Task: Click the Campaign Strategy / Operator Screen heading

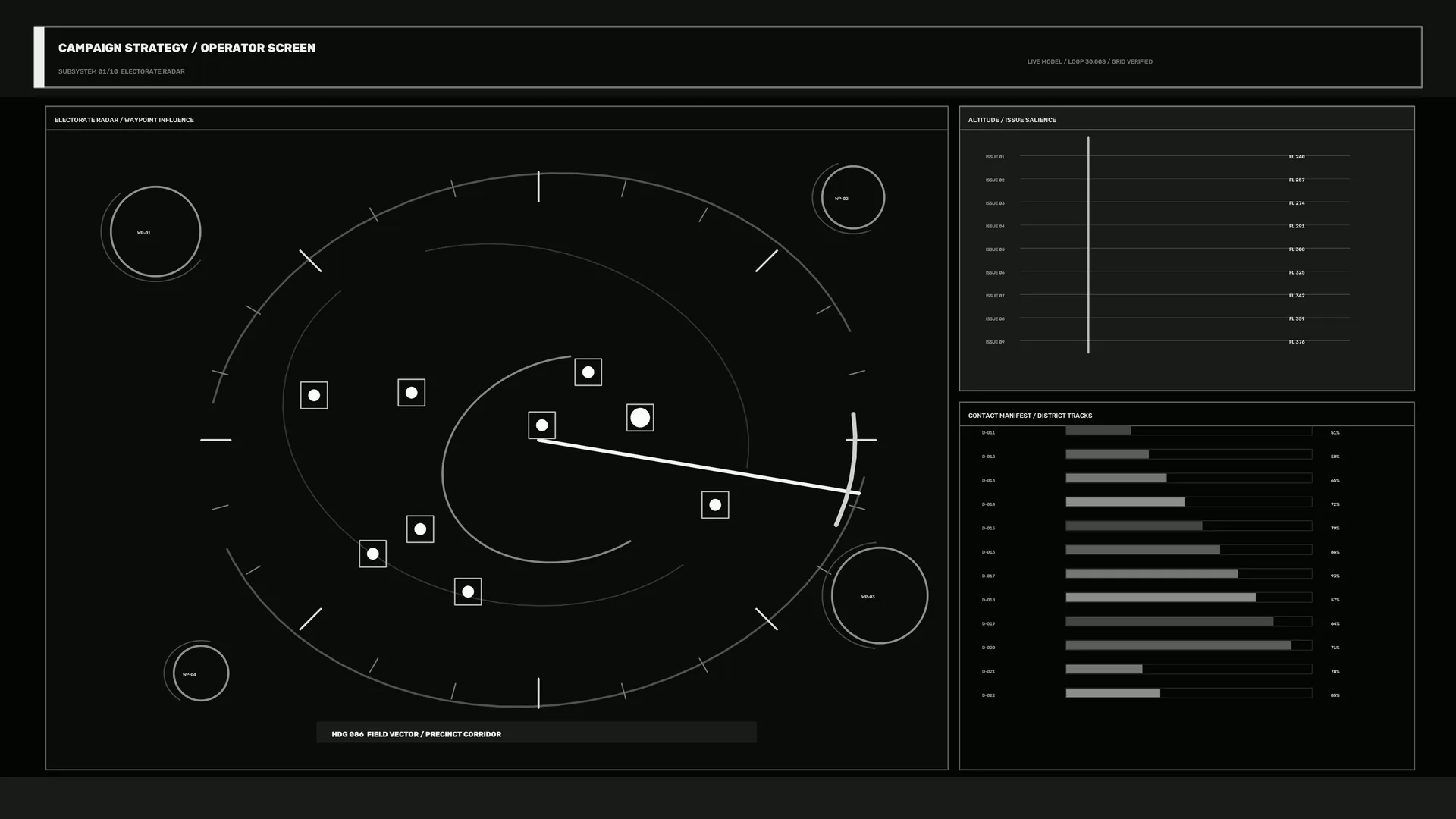Action: click(187, 48)
